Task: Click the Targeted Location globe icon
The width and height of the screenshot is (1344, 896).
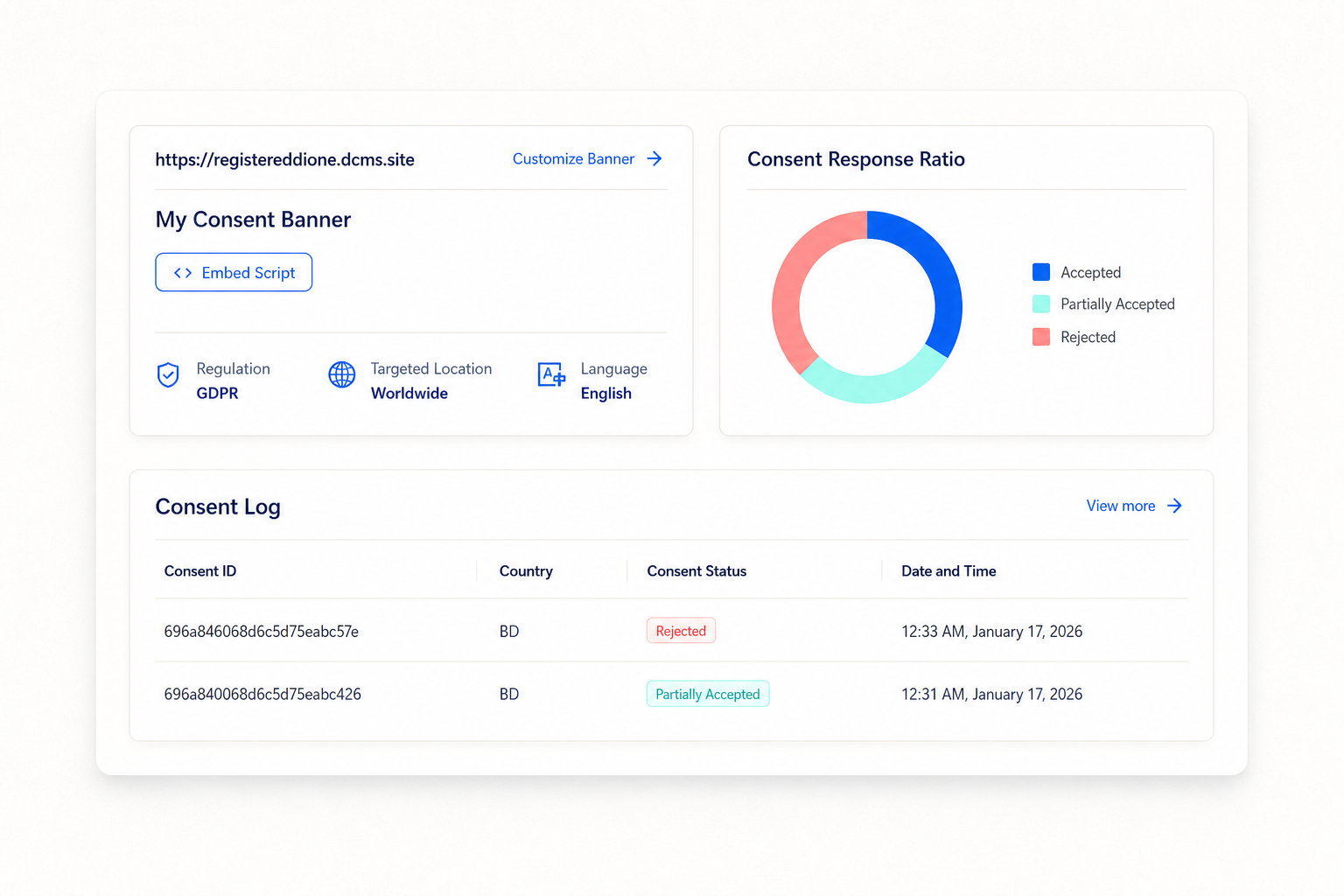Action: [x=341, y=374]
